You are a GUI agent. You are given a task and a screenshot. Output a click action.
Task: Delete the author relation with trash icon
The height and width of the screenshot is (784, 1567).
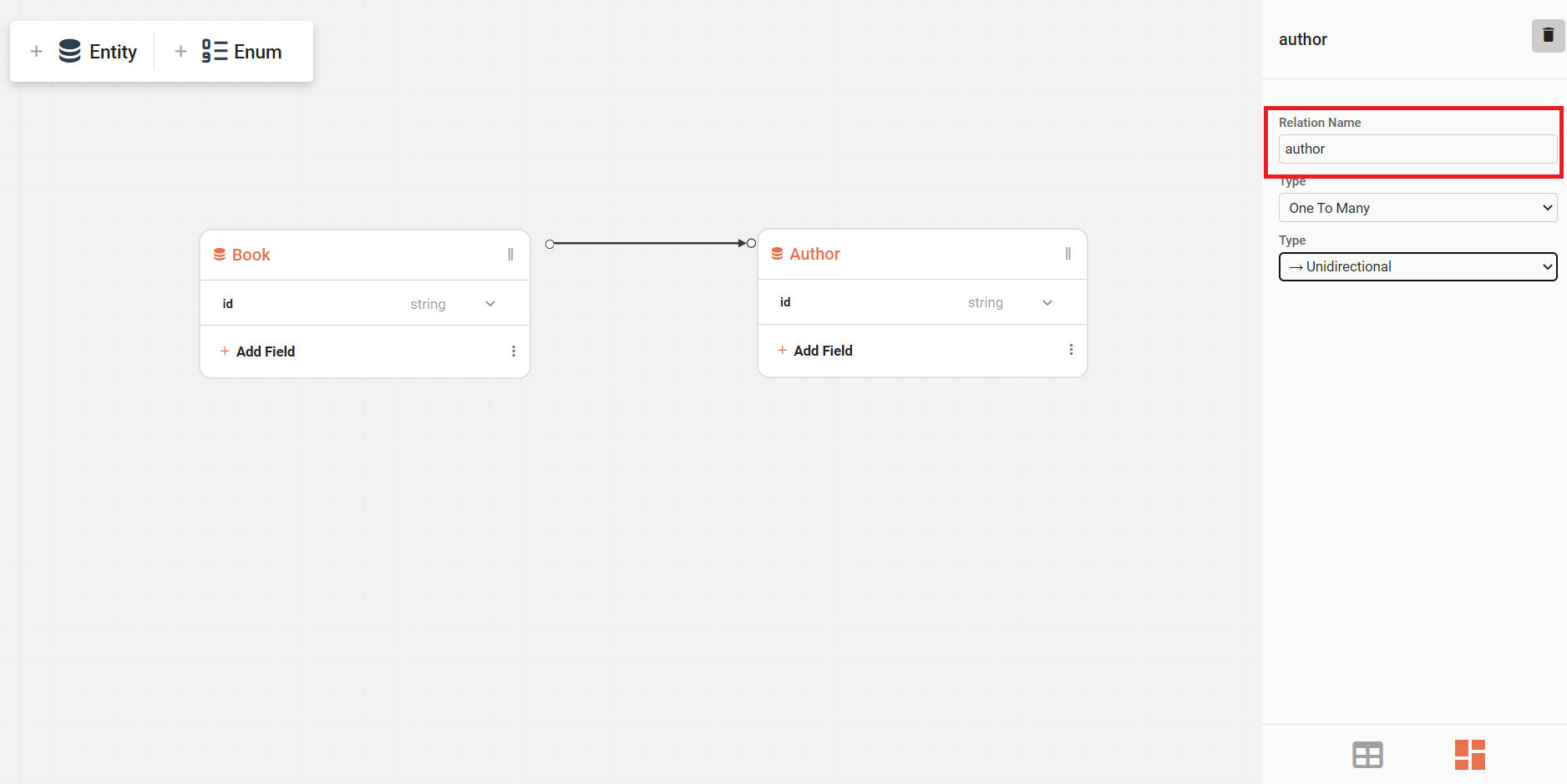1548,36
